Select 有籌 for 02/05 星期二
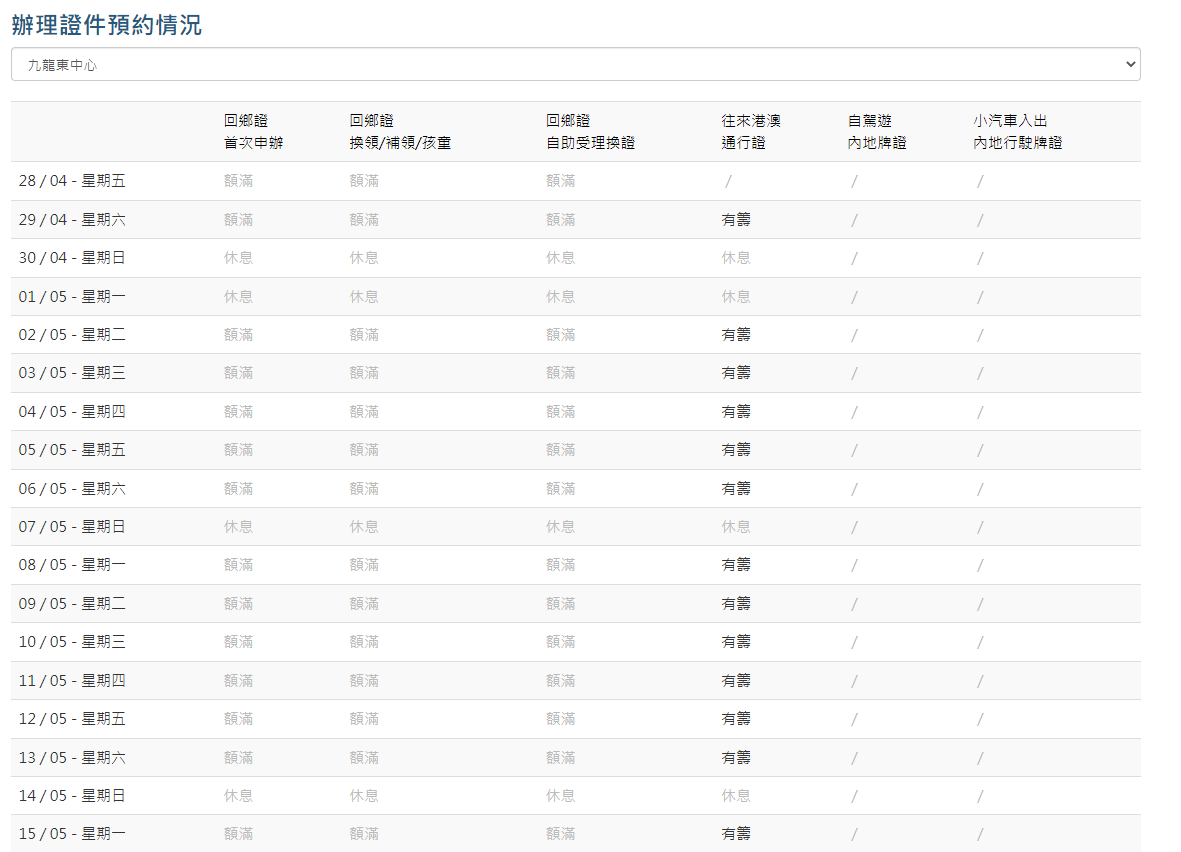 click(736, 334)
